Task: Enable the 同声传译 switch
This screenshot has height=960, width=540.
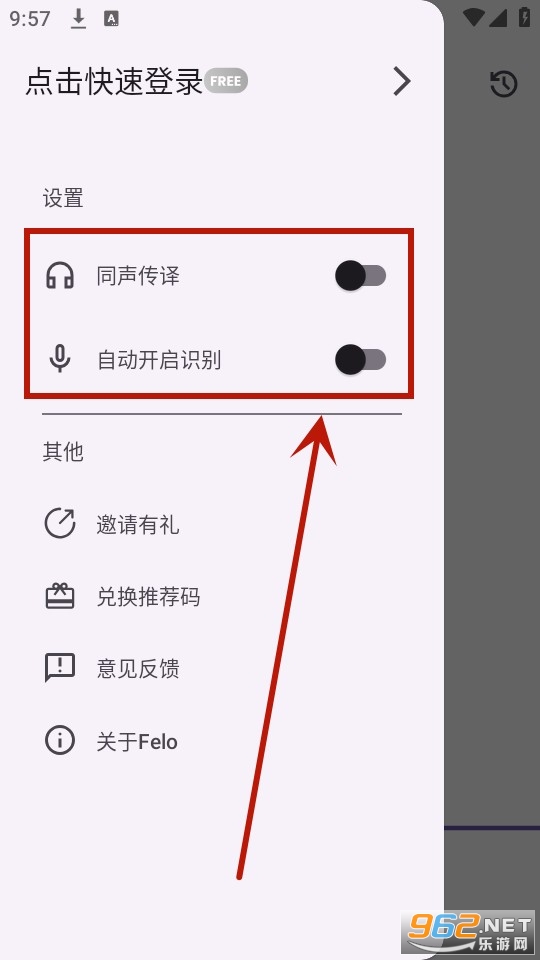Action: tap(361, 276)
